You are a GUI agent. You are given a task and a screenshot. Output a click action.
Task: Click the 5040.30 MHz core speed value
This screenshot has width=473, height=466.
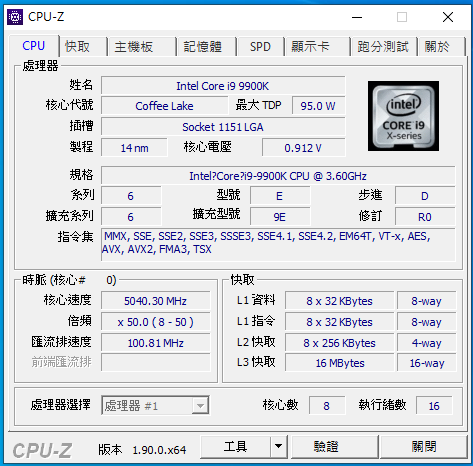point(156,301)
